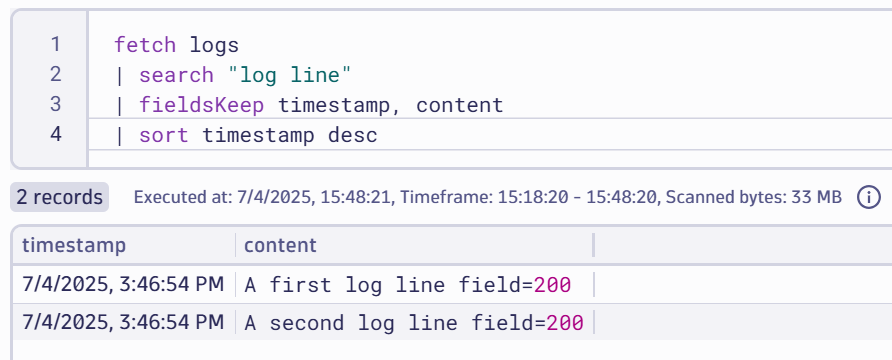Click the divider right of the content header
Image resolution: width=892 pixels, height=360 pixels.
coord(593,245)
